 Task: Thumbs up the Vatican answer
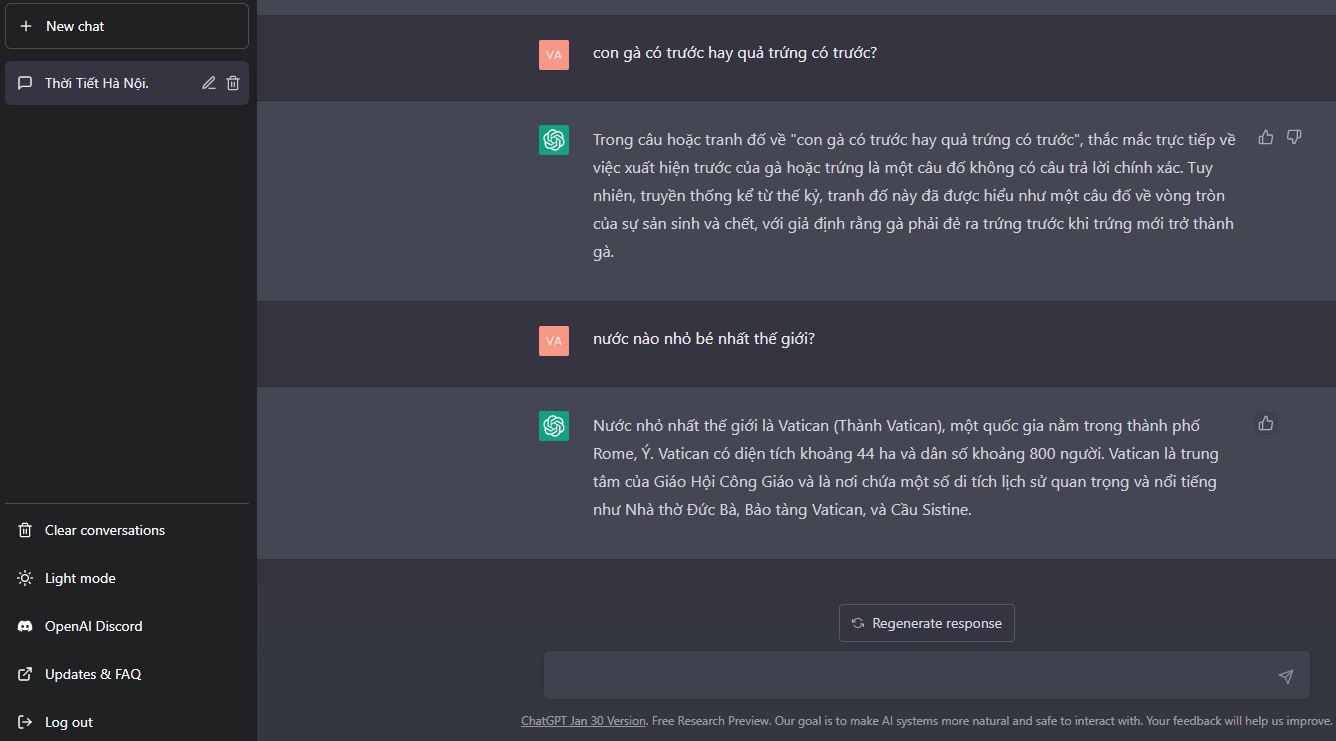point(1265,423)
